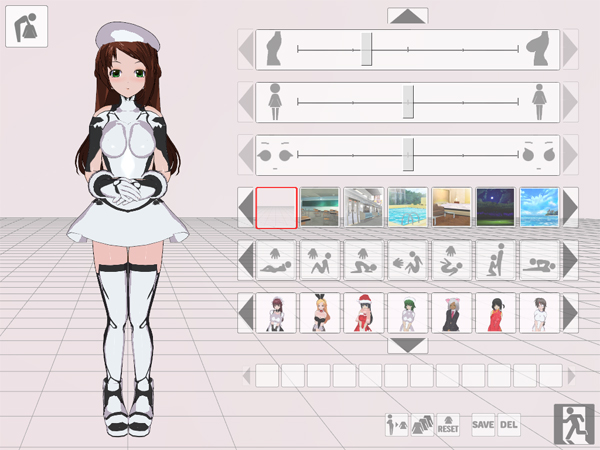Image resolution: width=600 pixels, height=450 pixels.
Task: Increase bust size with the right arrow
Action: (x=570, y=49)
